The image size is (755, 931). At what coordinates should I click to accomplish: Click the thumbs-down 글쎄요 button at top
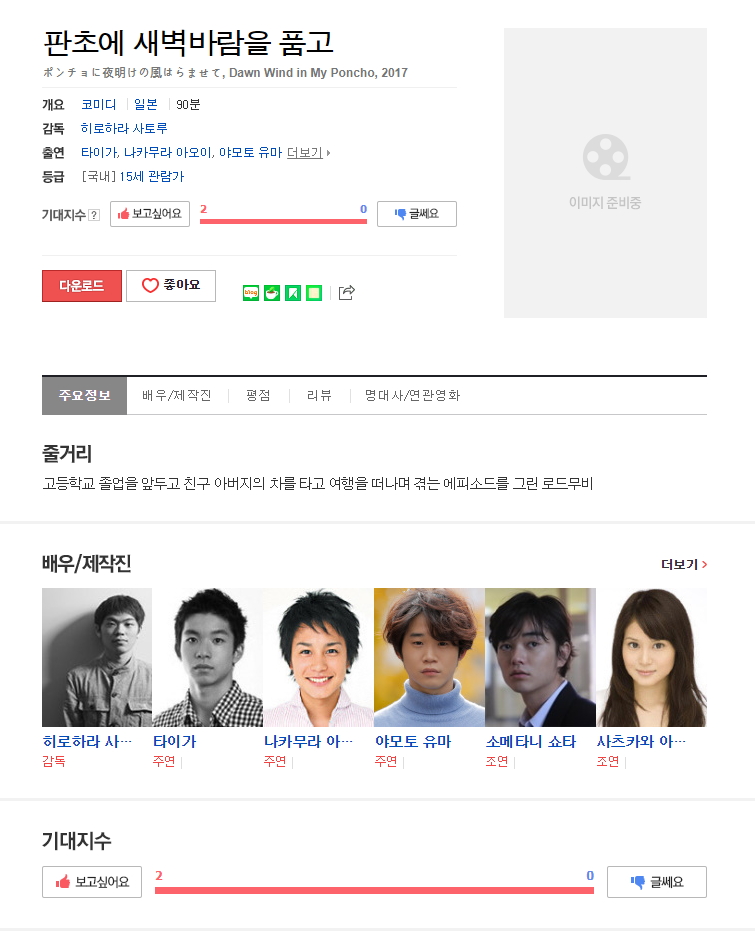tap(417, 214)
